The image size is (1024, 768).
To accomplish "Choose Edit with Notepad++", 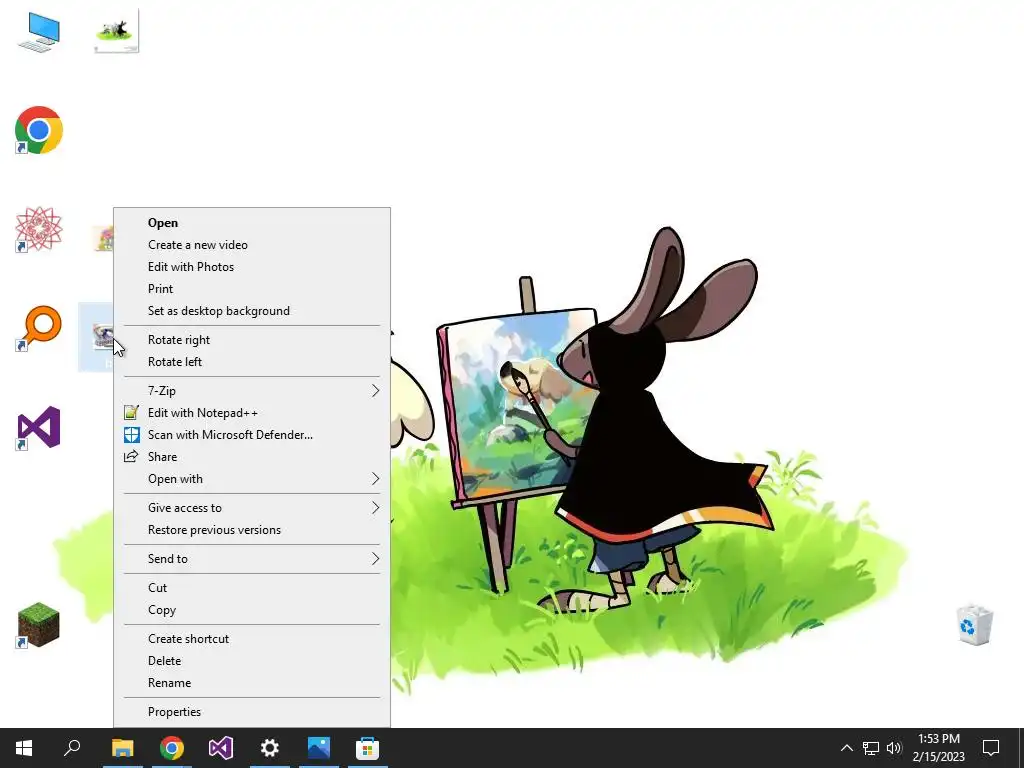I will point(251,413).
